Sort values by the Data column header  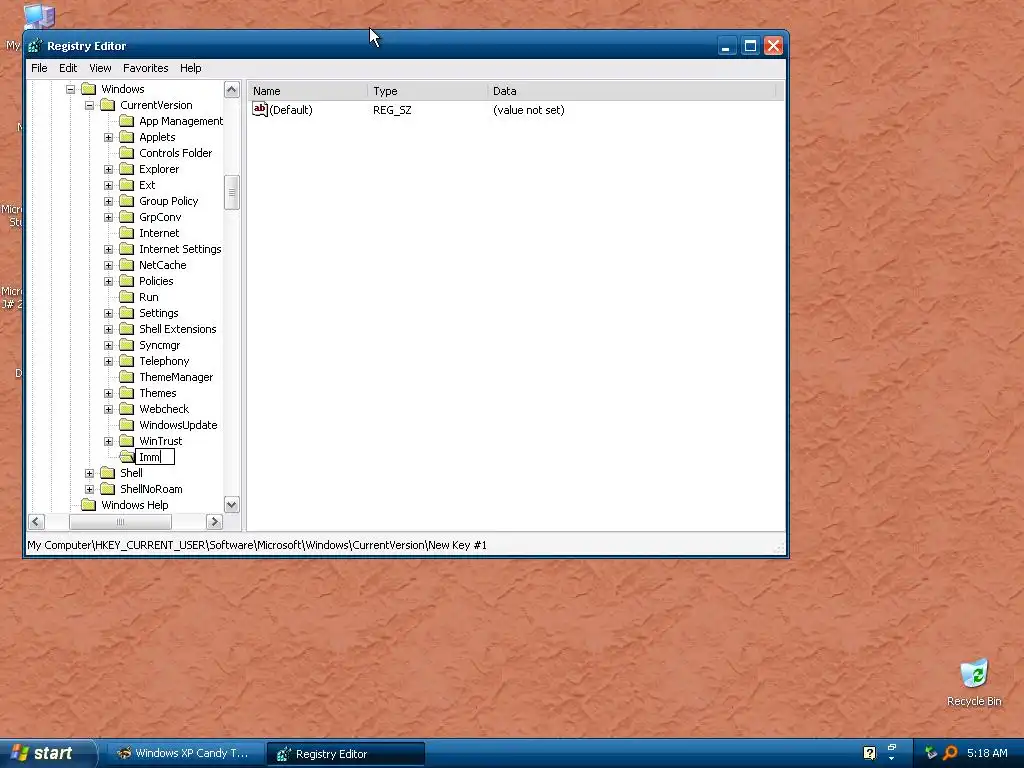(x=632, y=91)
